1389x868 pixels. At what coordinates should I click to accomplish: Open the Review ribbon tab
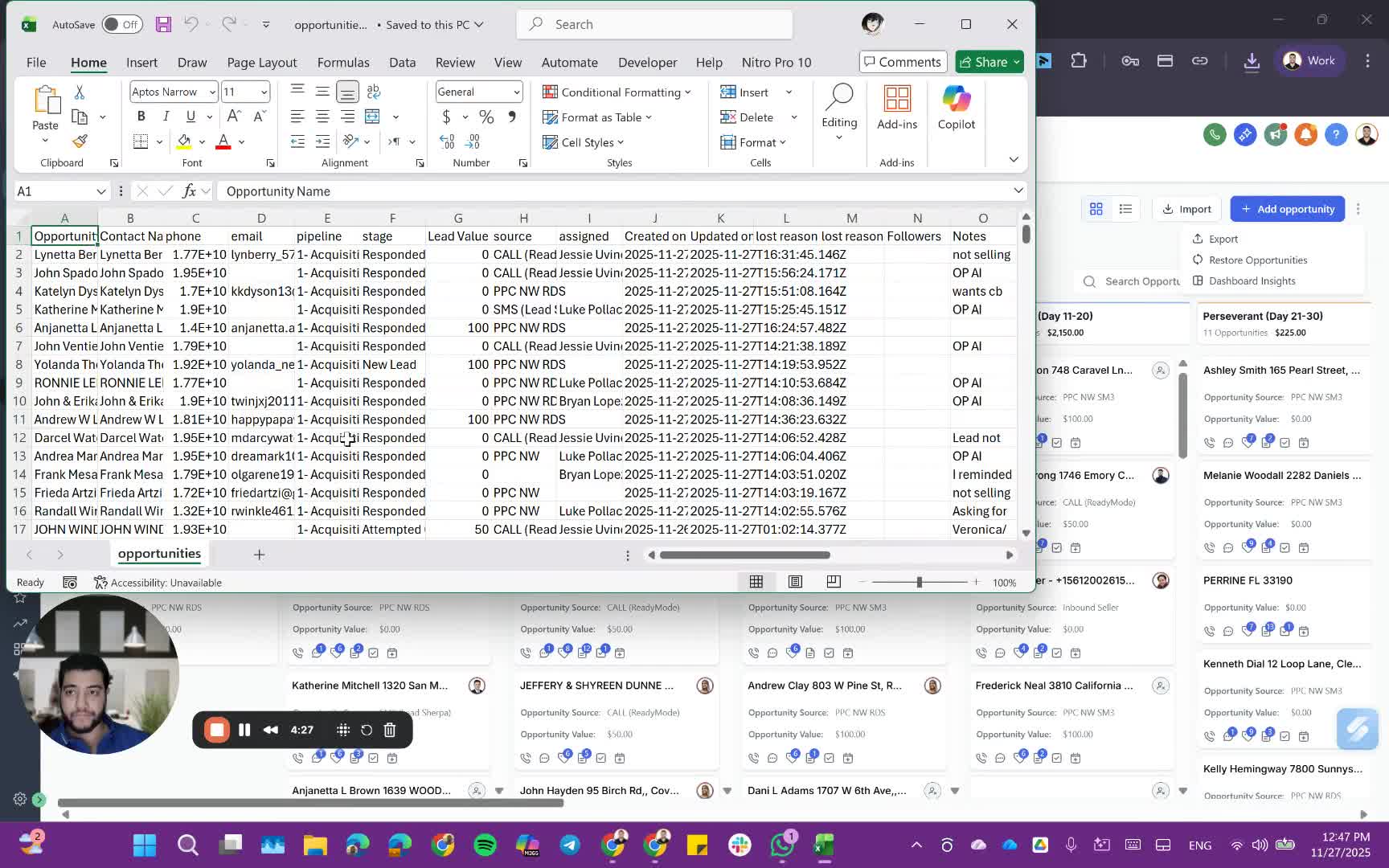(x=455, y=62)
